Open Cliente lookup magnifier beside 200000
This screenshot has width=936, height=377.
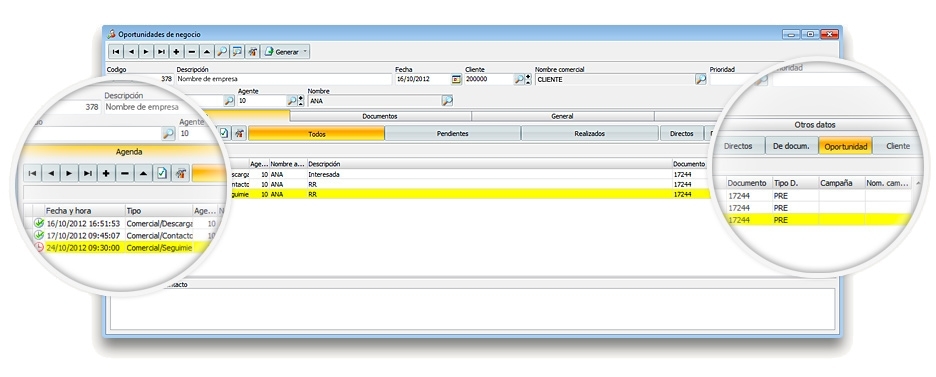519,79
